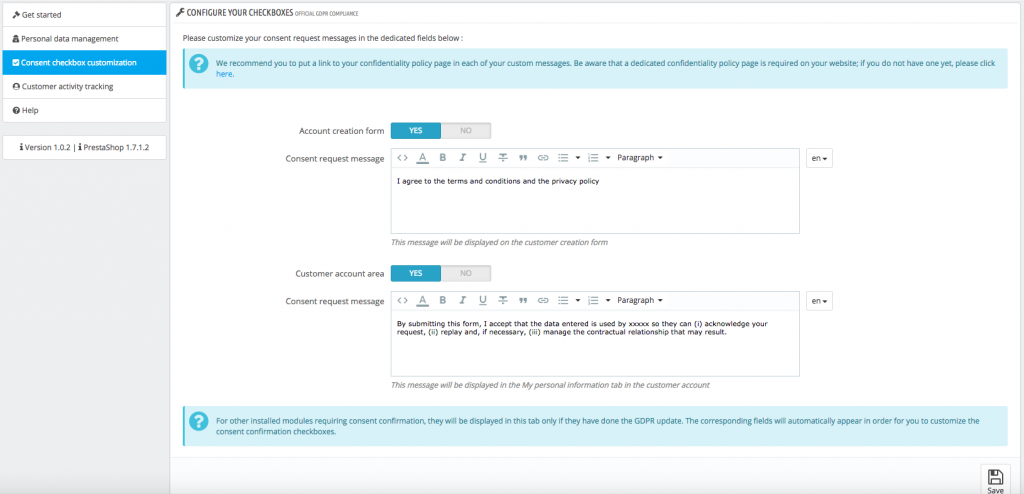Open Personal data management tab
The image size is (1024, 494).
point(84,39)
